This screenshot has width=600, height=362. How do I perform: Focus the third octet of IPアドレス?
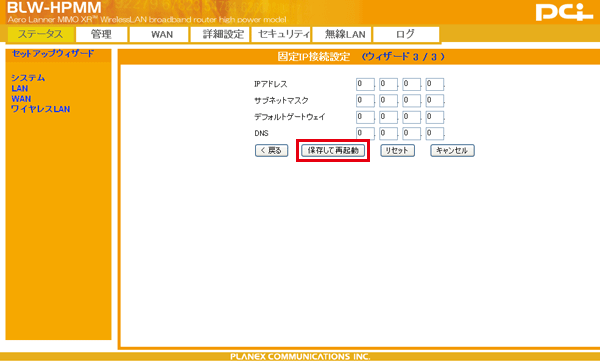pos(411,84)
